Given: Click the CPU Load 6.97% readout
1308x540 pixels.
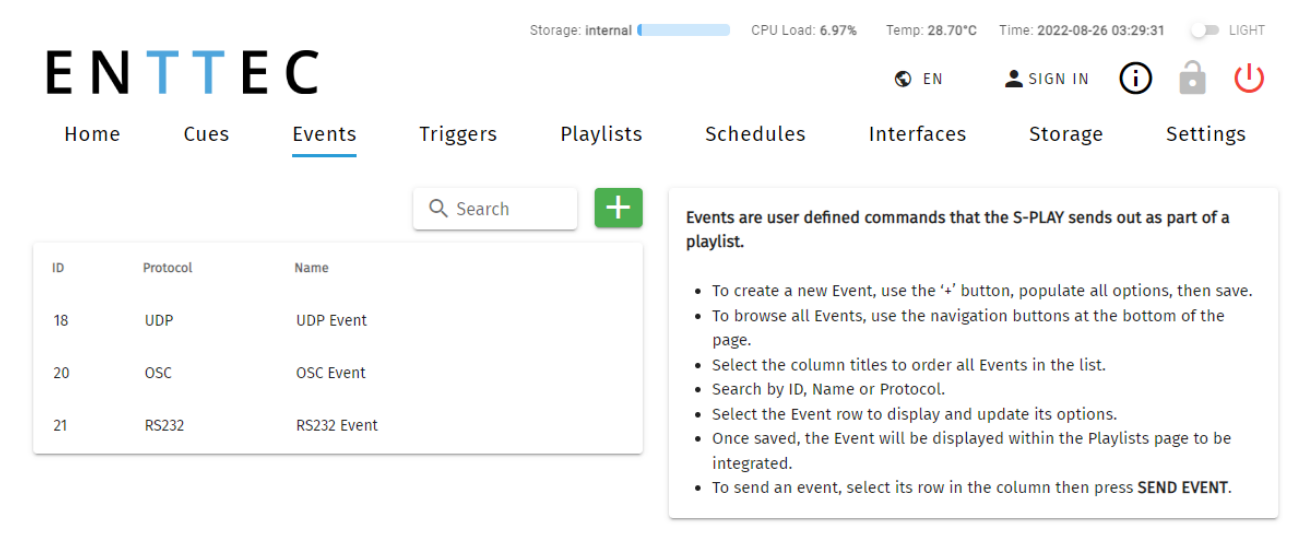Looking at the screenshot, I should click(804, 31).
